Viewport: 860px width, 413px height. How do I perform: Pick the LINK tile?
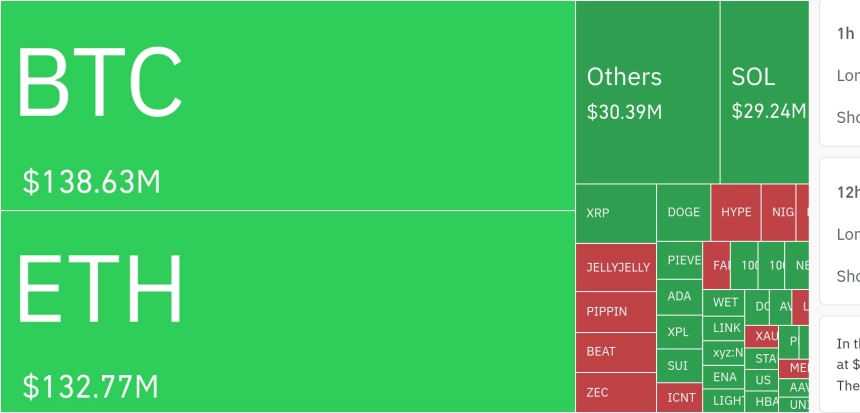pos(725,327)
